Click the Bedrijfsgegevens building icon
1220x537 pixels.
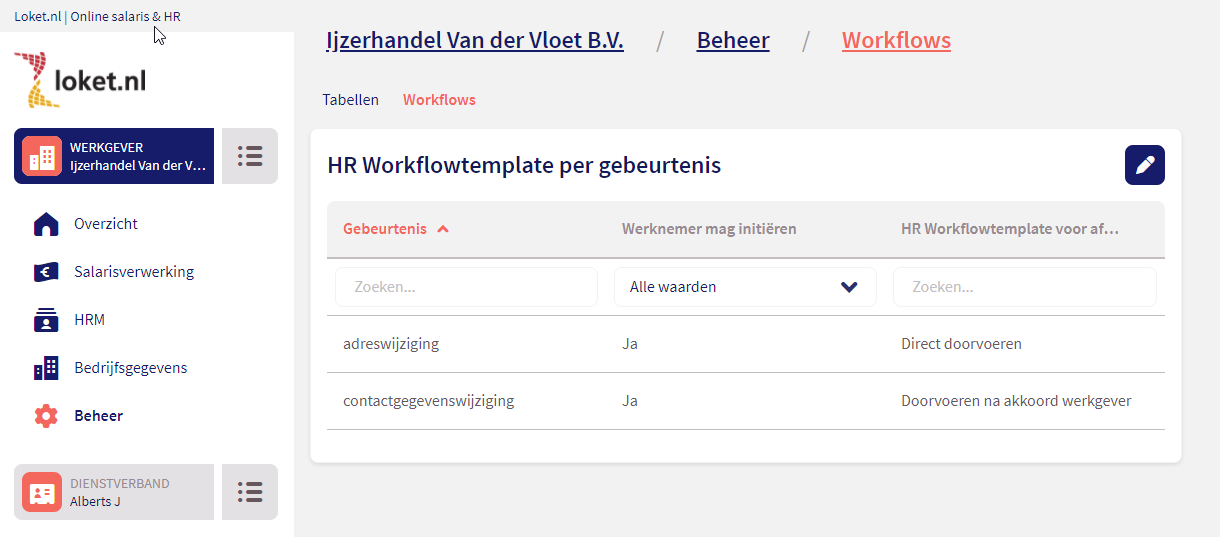(46, 368)
